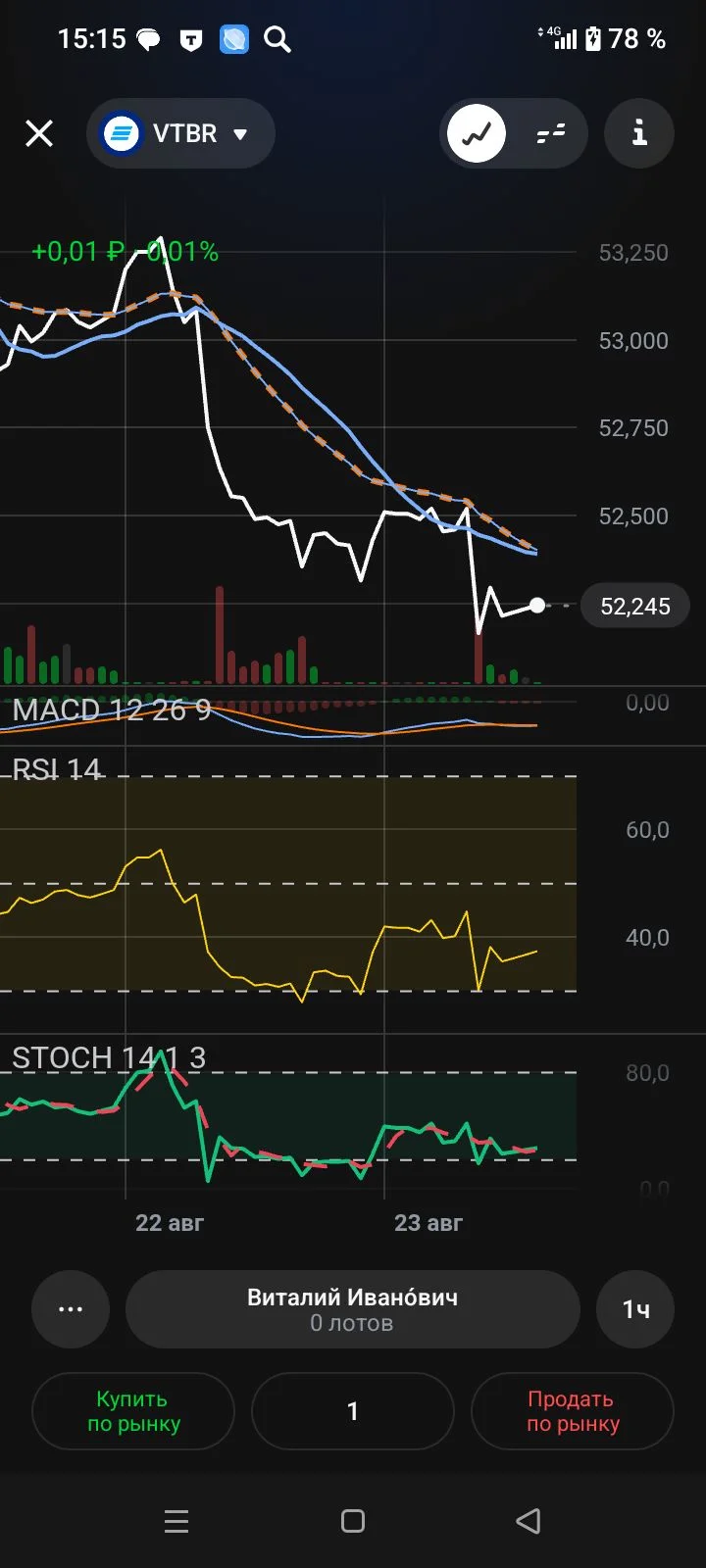706x1568 pixels.
Task: Tap the blue app notification icon
Action: tap(234, 39)
